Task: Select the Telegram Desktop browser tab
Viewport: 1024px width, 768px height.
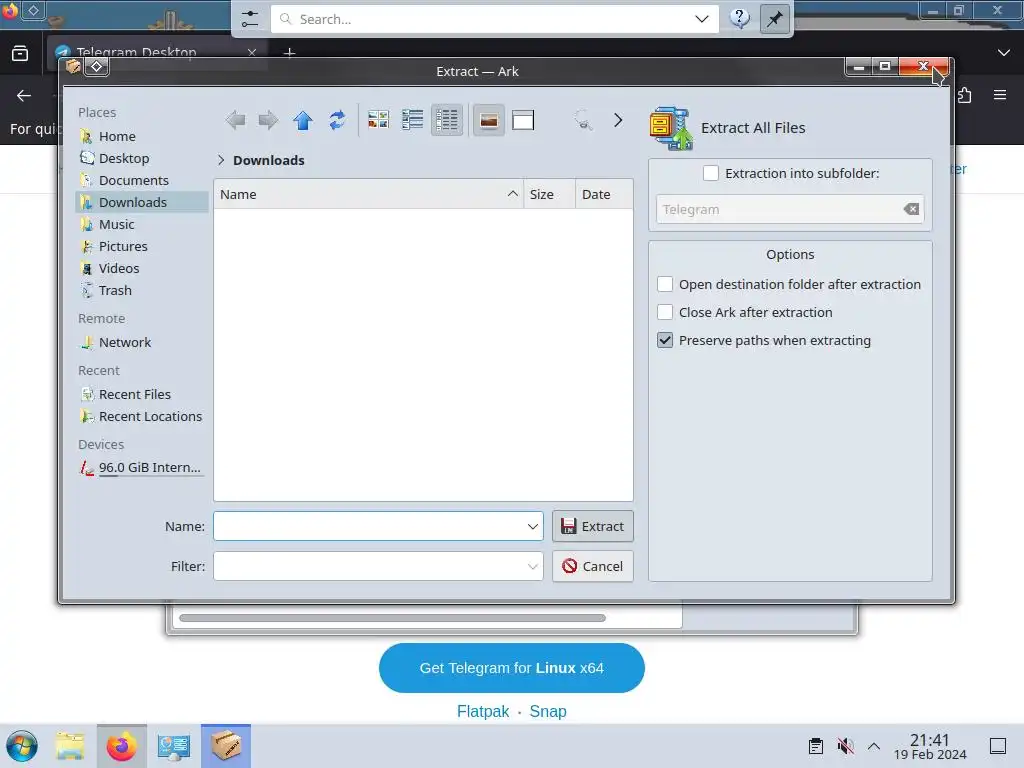Action: coord(157,52)
